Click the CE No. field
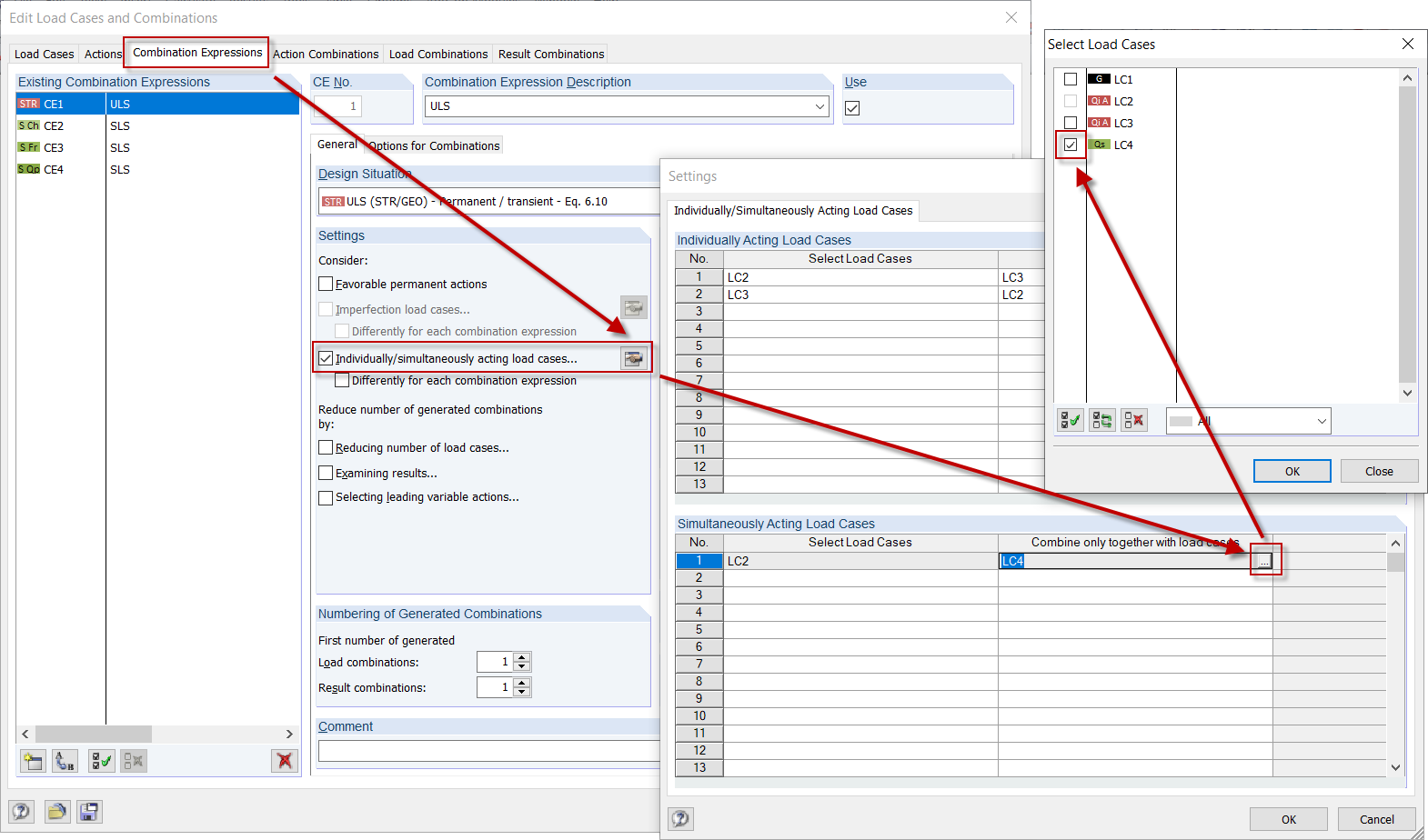The height and width of the screenshot is (840, 1428). pyautogui.click(x=337, y=106)
